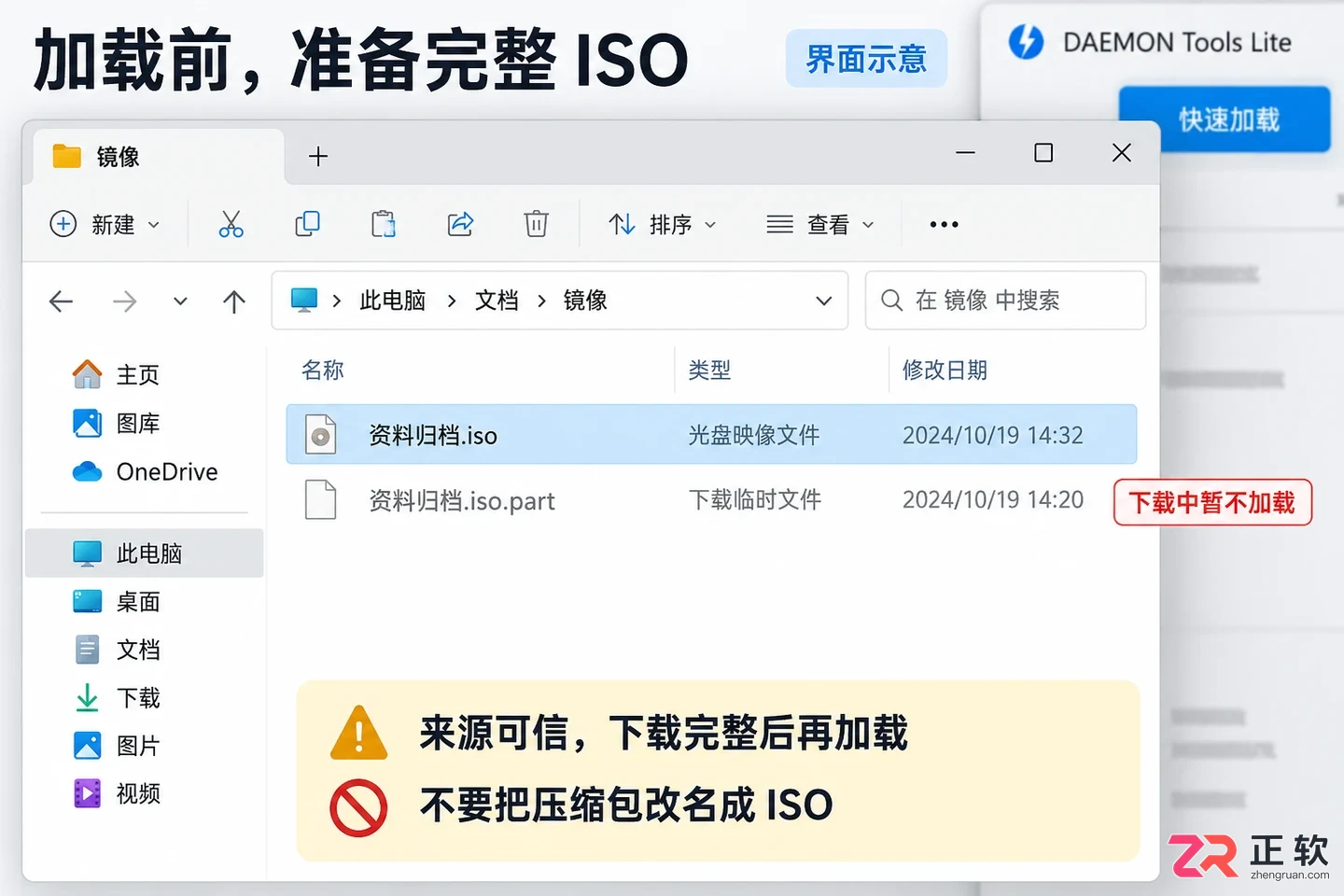Click 镜像 in the breadcrumb path
1344x896 pixels.
pyautogui.click(x=585, y=301)
